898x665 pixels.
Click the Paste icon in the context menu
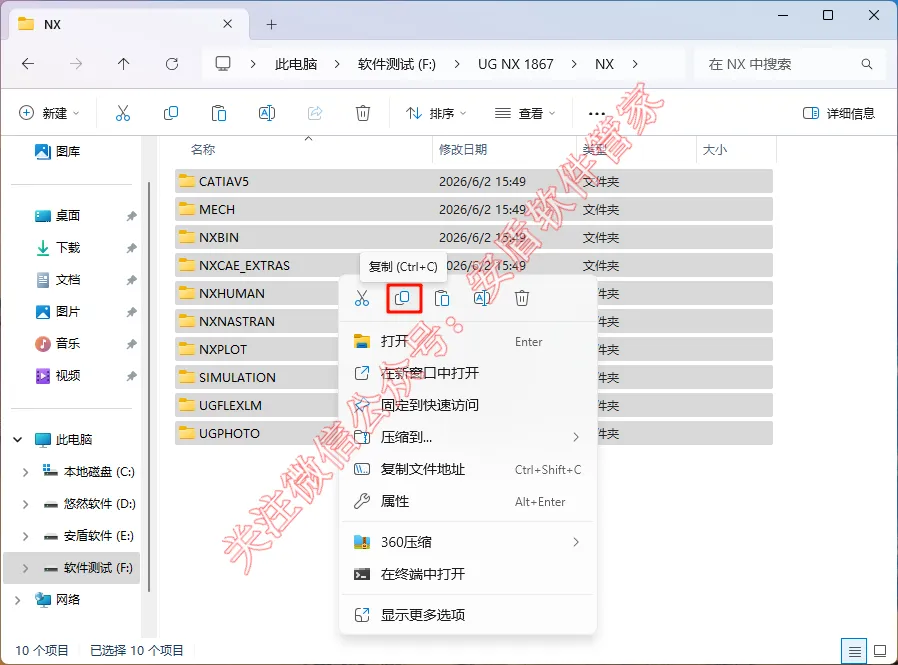coord(442,298)
